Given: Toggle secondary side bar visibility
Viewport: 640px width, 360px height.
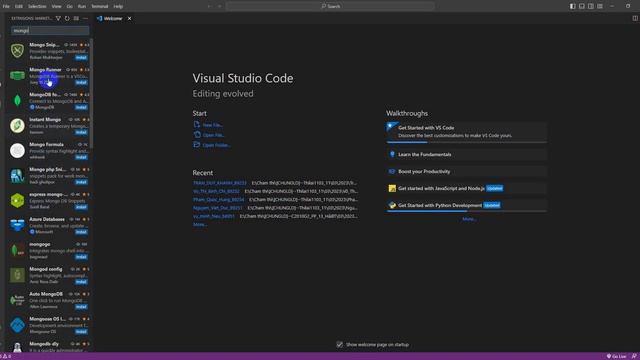Looking at the screenshot, I should (x=591, y=6).
